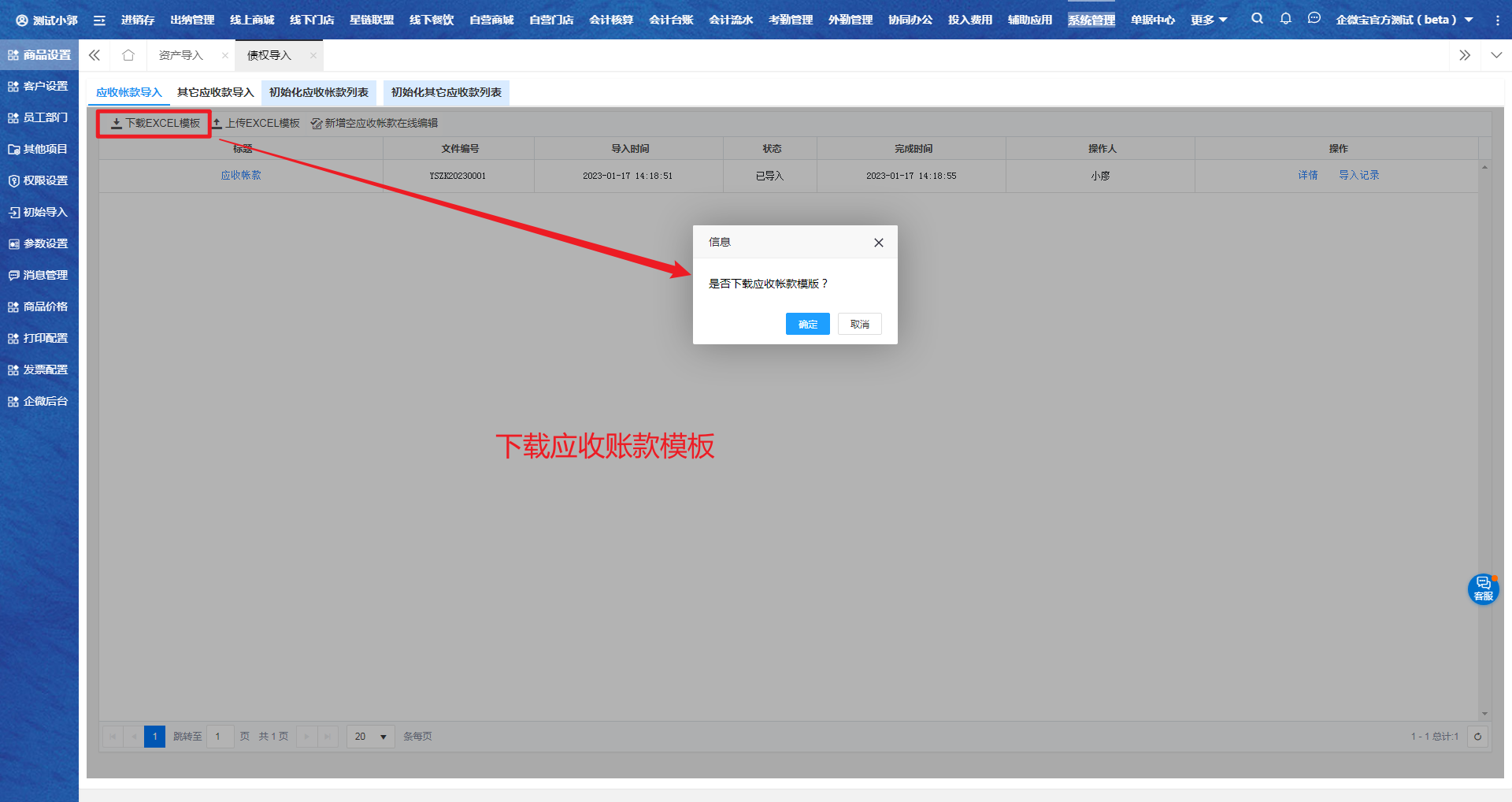1512x802 pixels.
Task: Close the 信息 dialog with X icon
Action: coord(879,243)
